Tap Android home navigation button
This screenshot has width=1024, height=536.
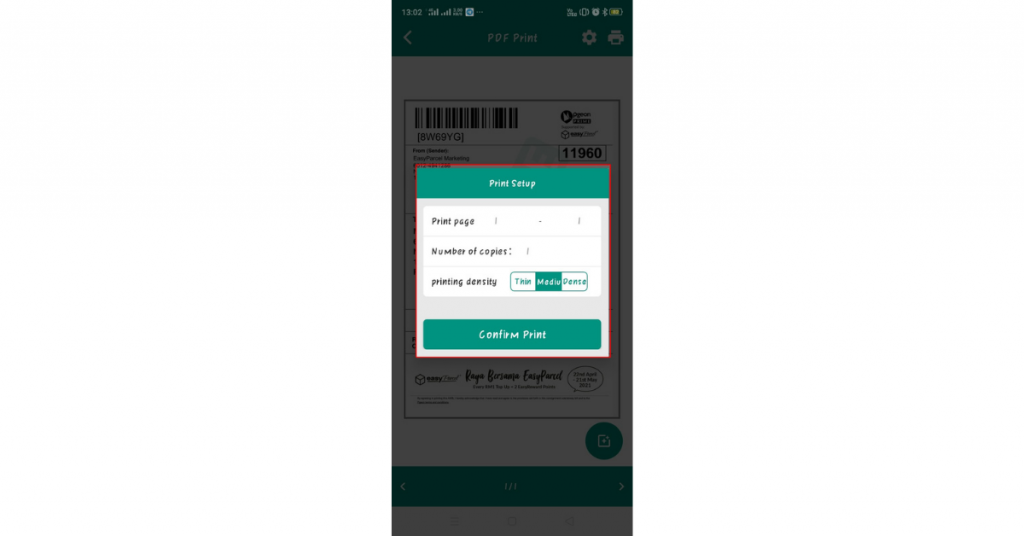point(512,522)
